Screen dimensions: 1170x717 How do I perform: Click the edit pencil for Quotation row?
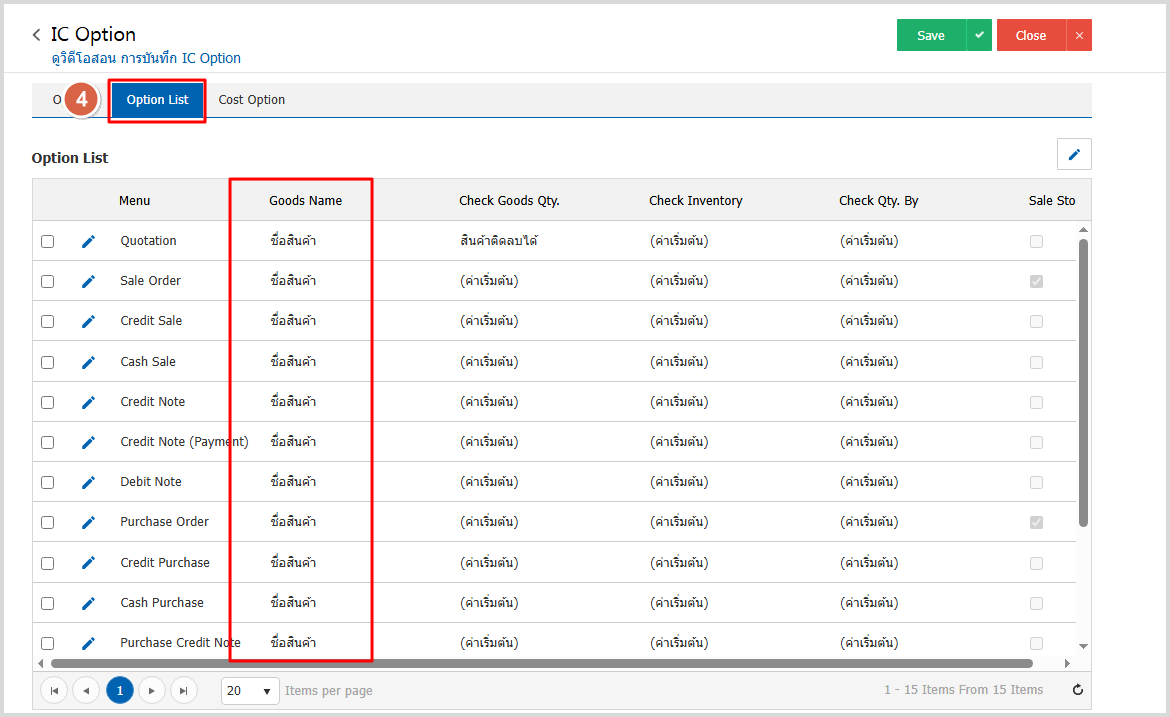click(x=88, y=241)
